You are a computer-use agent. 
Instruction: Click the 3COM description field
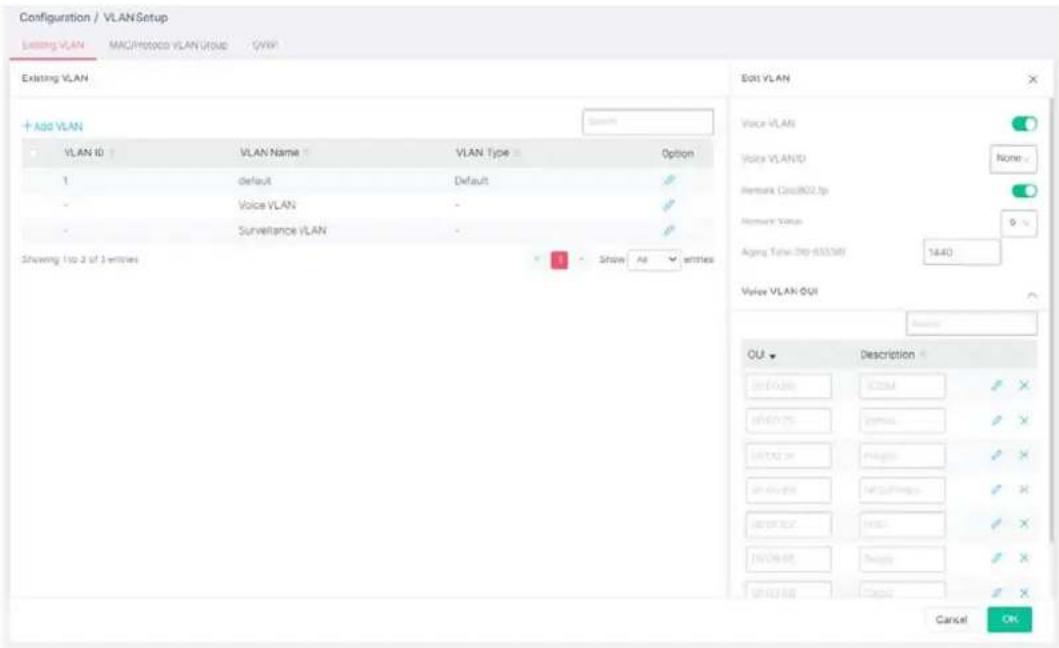(x=902, y=386)
